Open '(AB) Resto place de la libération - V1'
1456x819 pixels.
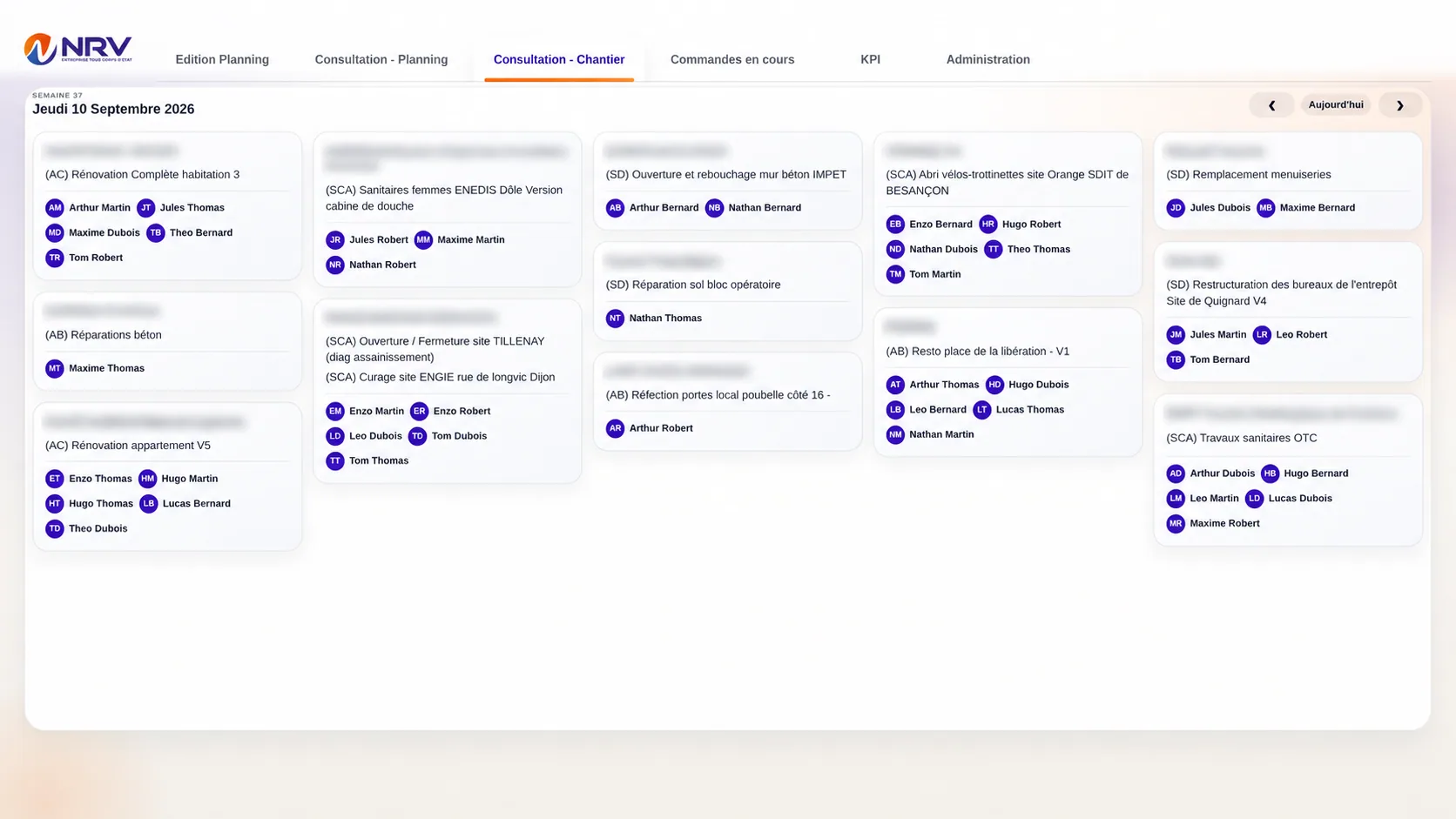coord(1008,382)
